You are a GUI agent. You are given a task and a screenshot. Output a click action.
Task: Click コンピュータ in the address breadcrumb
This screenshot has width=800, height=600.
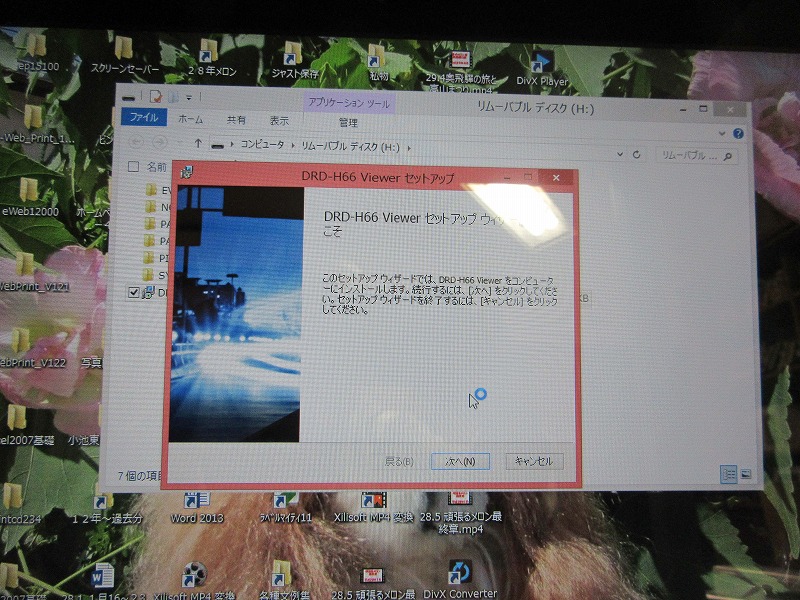pyautogui.click(x=262, y=144)
